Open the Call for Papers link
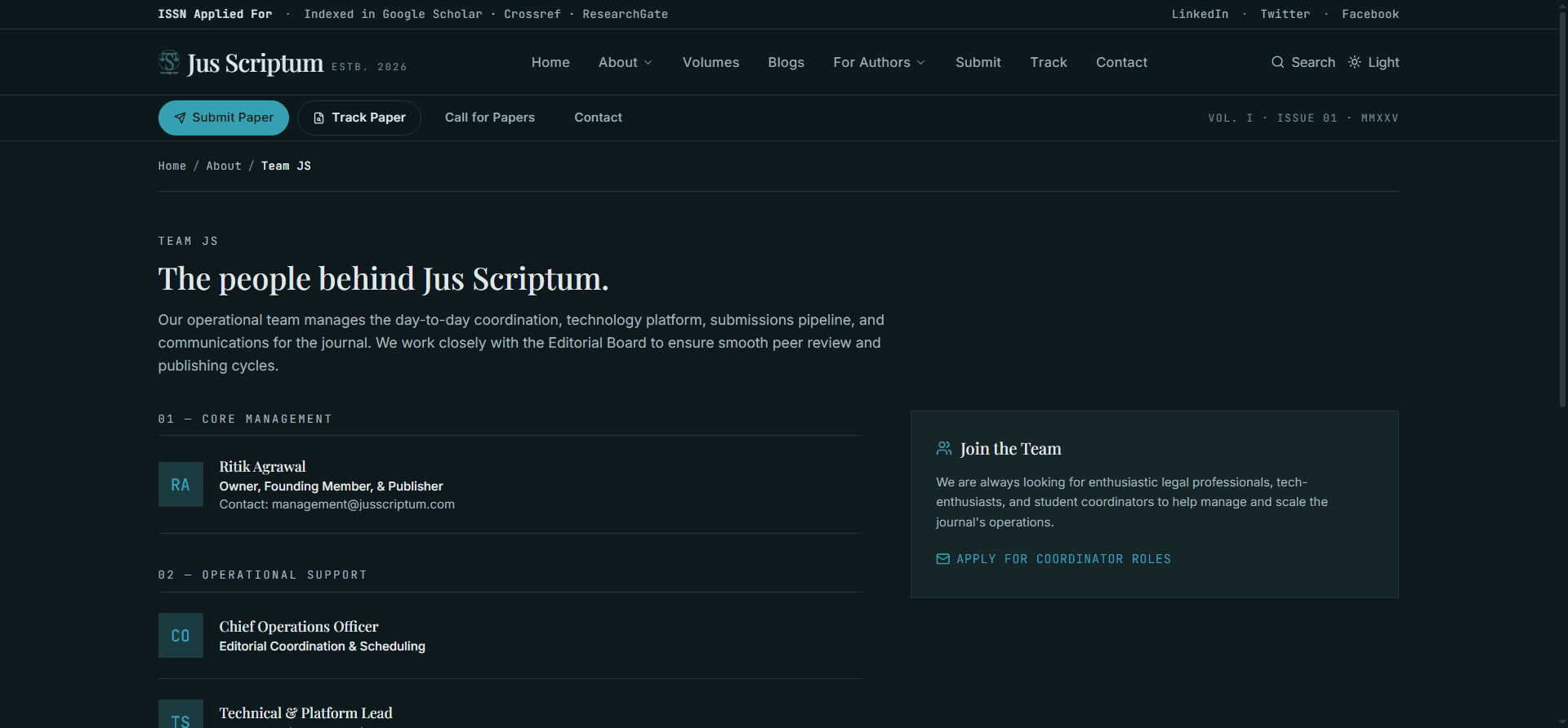Image resolution: width=1568 pixels, height=728 pixels. tap(490, 118)
